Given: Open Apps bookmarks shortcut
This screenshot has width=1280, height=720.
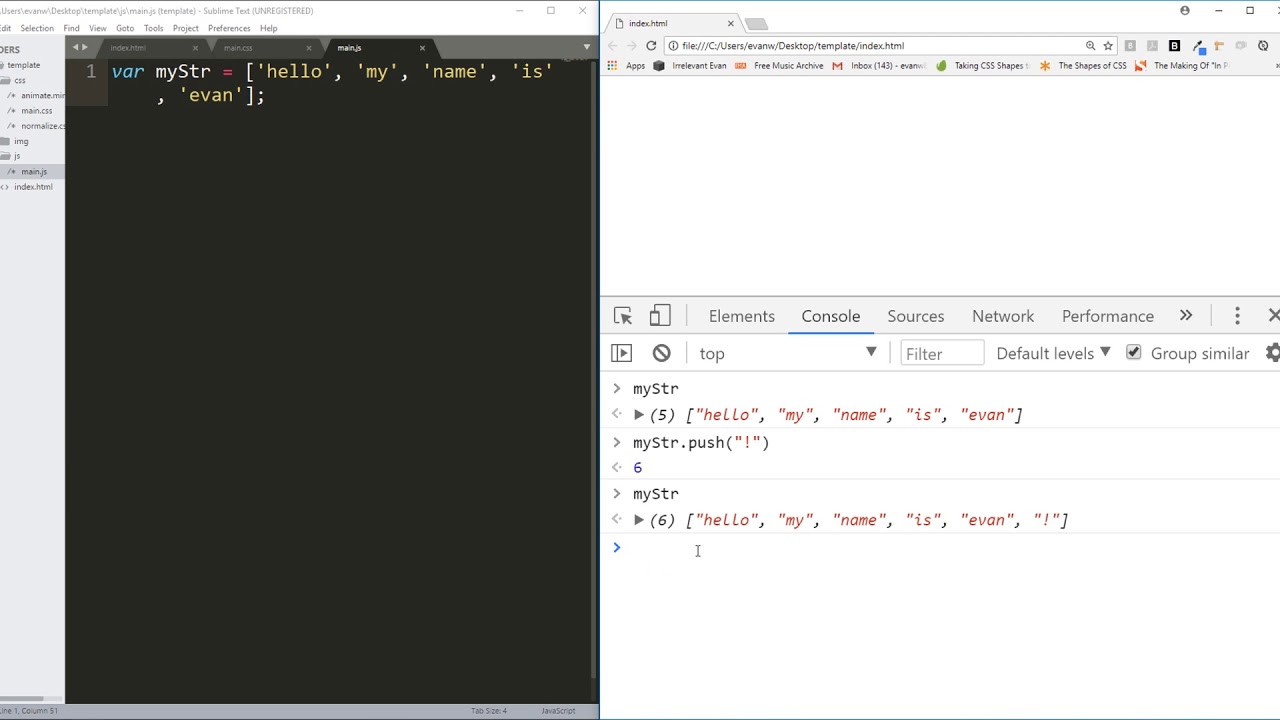Looking at the screenshot, I should point(626,66).
